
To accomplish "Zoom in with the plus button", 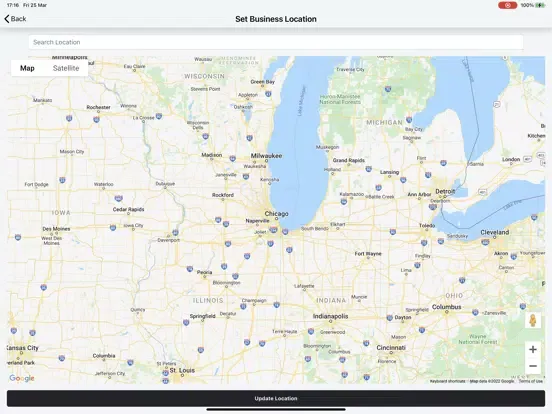I will 533,349.
